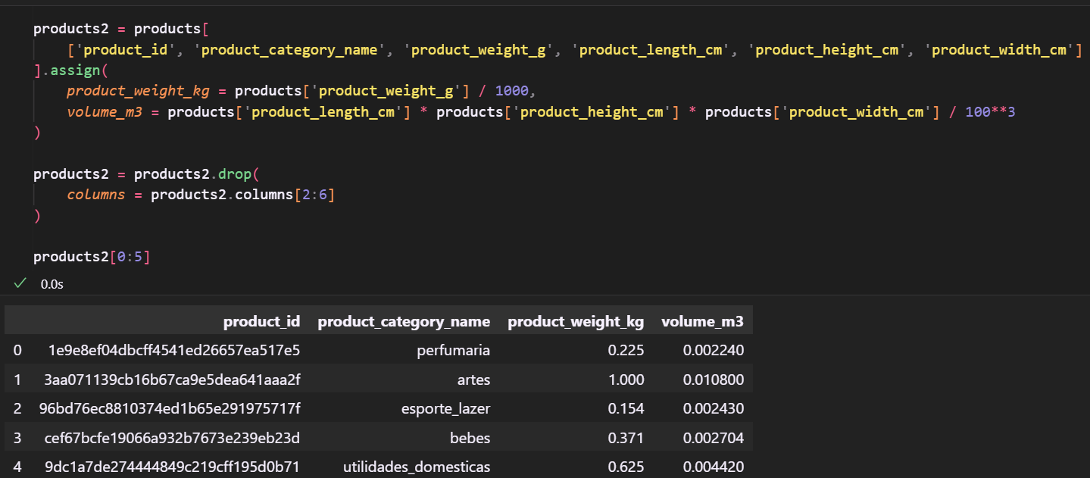Image resolution: width=1091 pixels, height=479 pixels.
Task: Click the product_category_name column header
Action: pos(403,321)
